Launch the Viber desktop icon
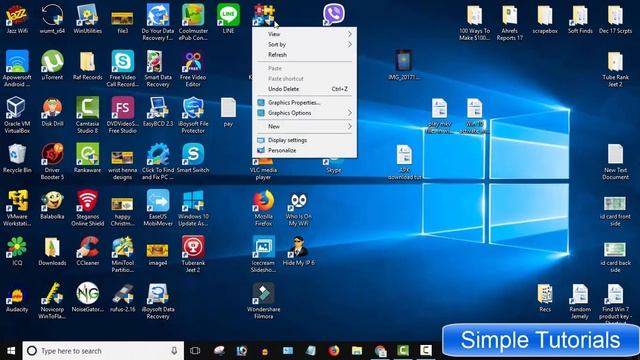 pyautogui.click(x=334, y=14)
